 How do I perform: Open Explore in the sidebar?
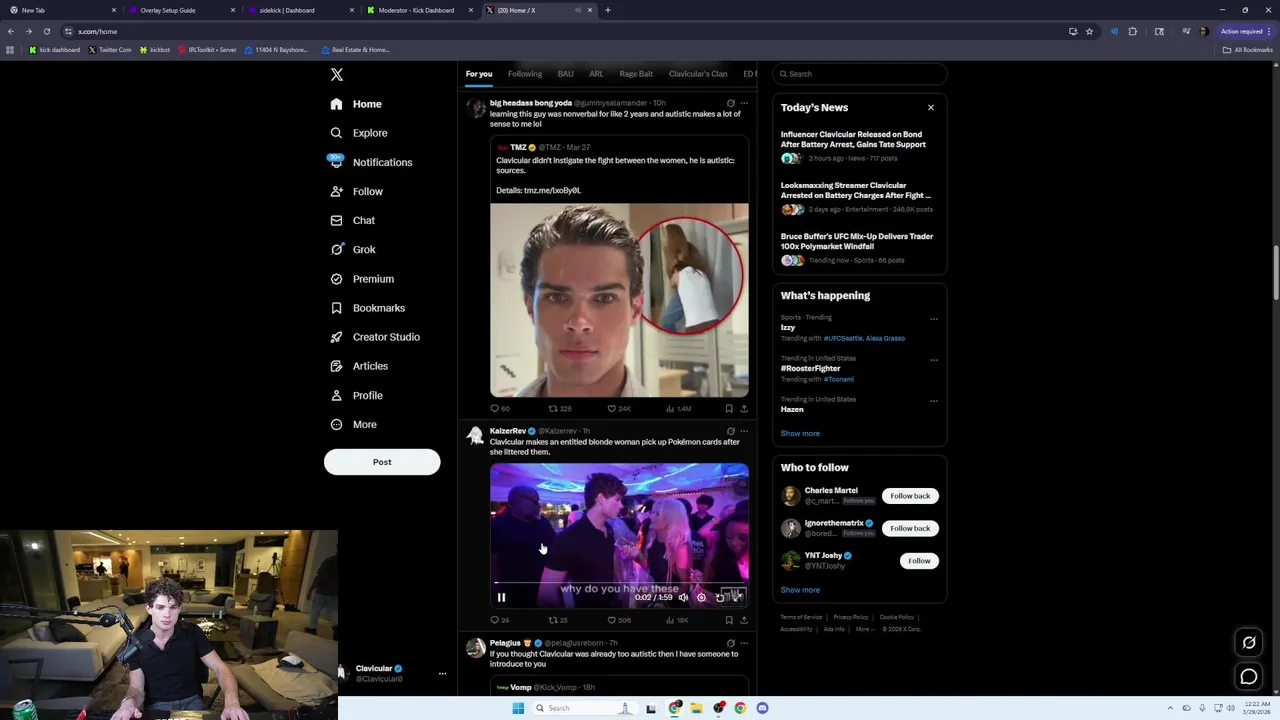[358, 133]
